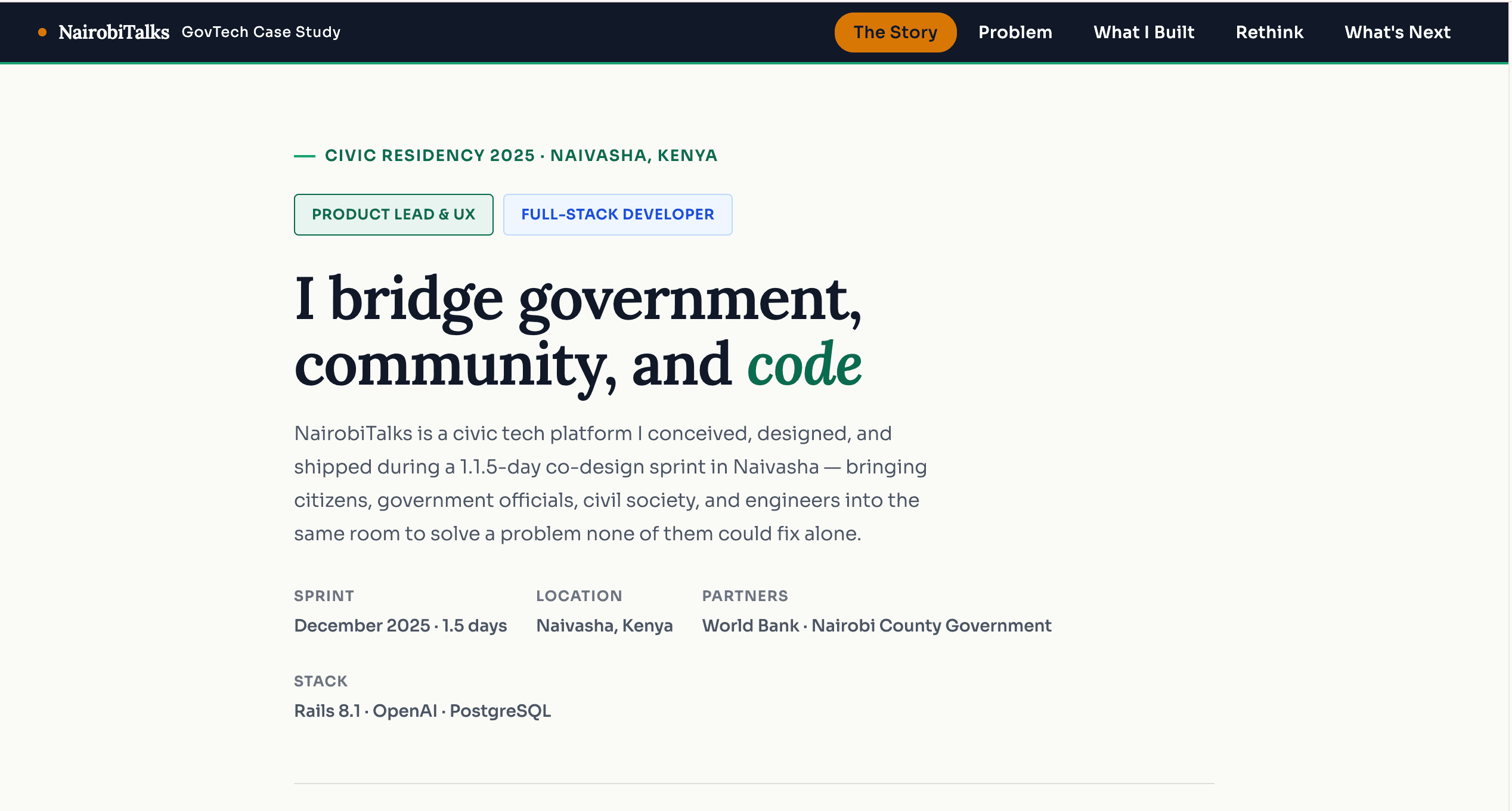The image size is (1512, 811).
Task: Click 'Rails 8.1 · OpenAI · PostgreSQL' value
Action: [422, 711]
